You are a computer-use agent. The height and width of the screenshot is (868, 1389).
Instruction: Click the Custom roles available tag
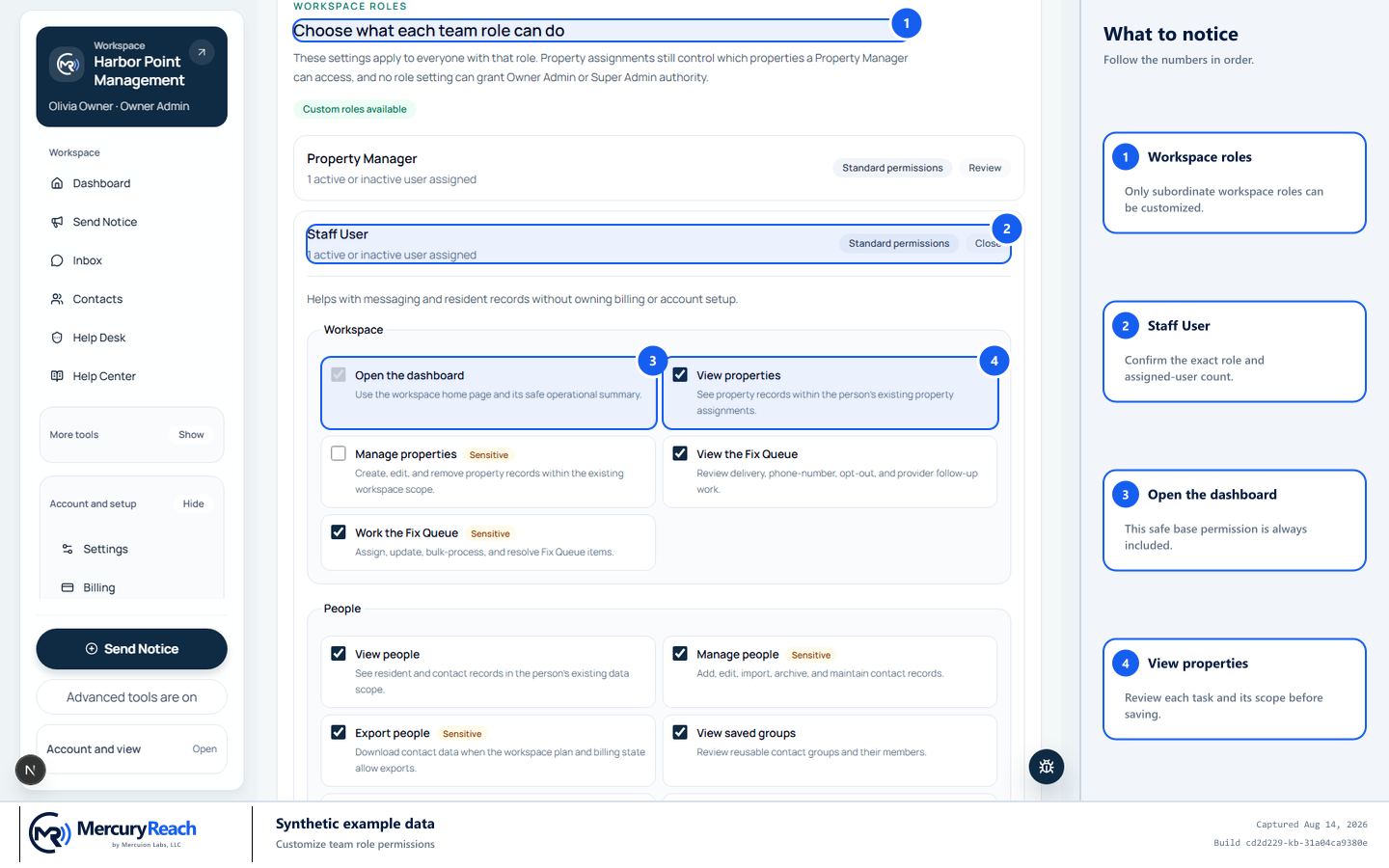(x=354, y=109)
